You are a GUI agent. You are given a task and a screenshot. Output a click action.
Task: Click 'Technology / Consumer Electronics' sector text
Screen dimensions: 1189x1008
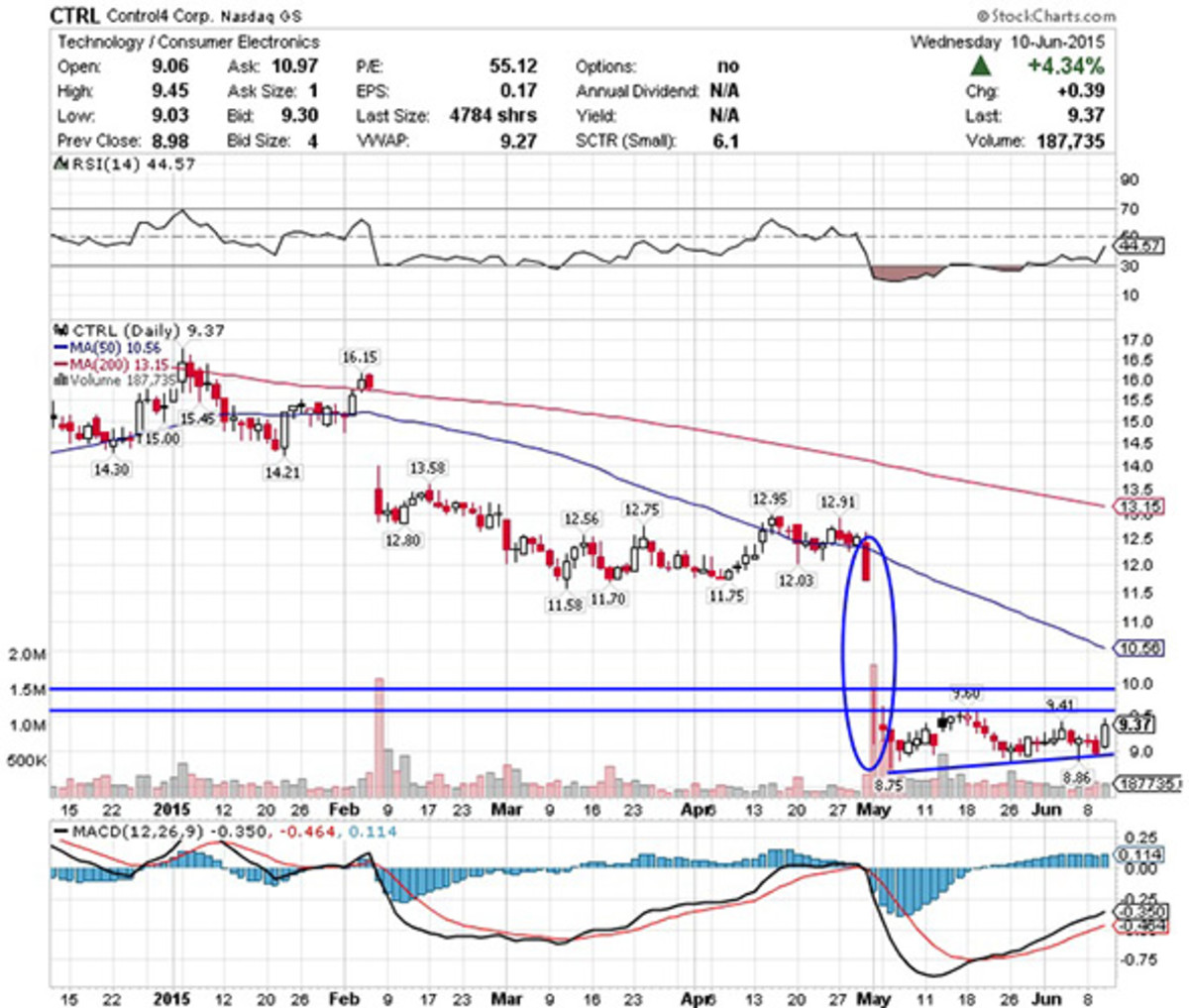(188, 42)
